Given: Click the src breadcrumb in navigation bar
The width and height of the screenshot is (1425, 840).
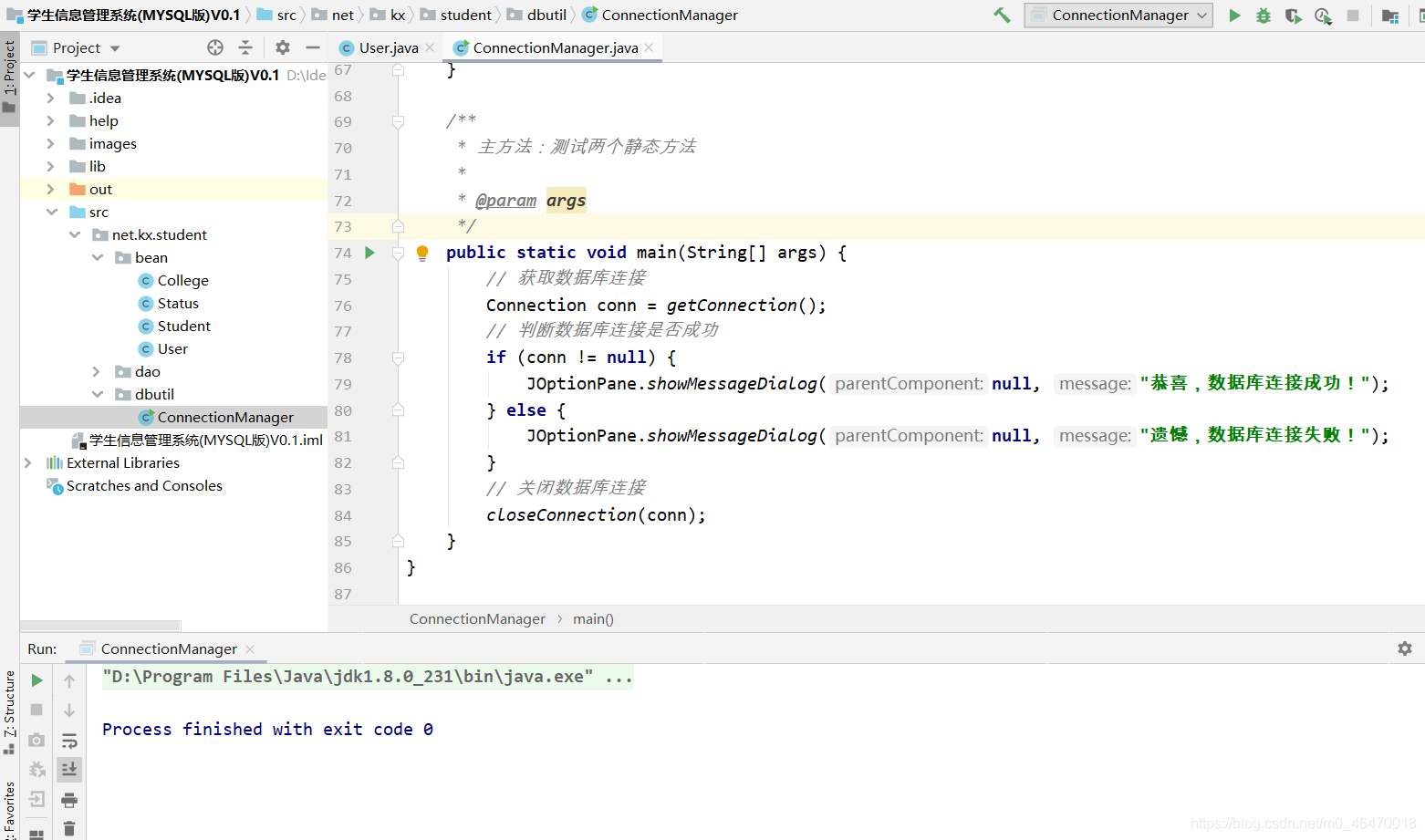Looking at the screenshot, I should 277,15.
